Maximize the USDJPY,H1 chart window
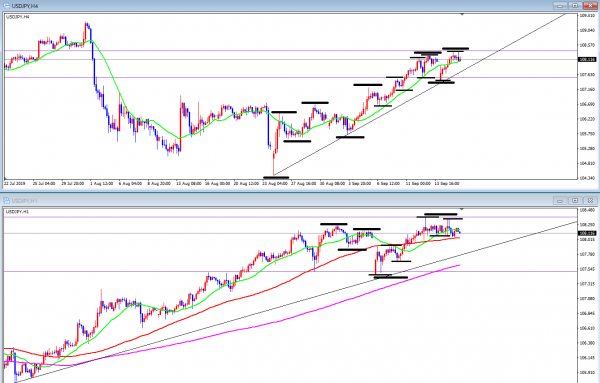 coord(575,200)
